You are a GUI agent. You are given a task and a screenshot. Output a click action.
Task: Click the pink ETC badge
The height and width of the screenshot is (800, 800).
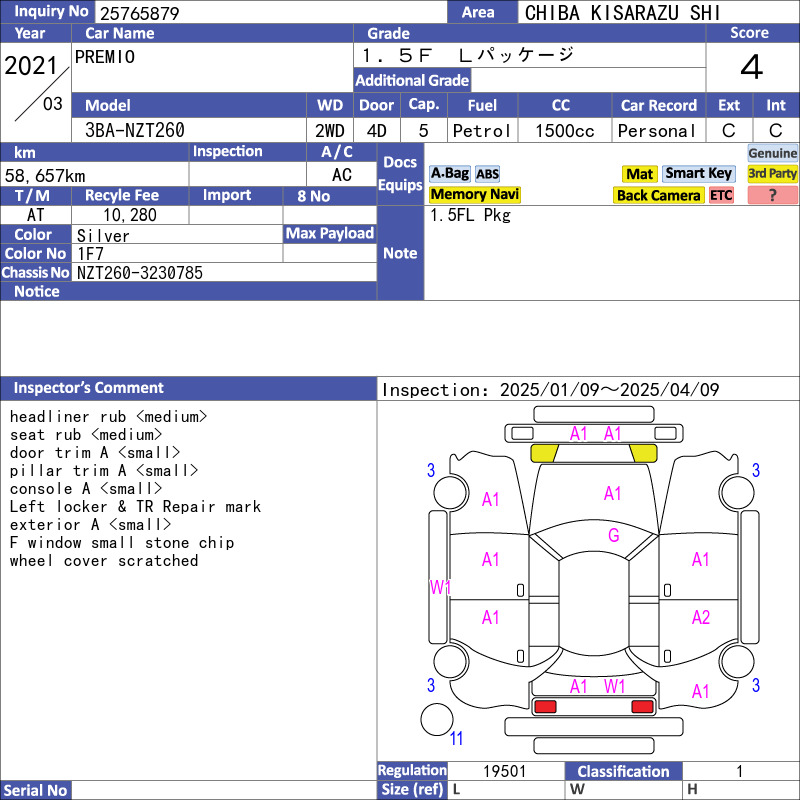[721, 195]
